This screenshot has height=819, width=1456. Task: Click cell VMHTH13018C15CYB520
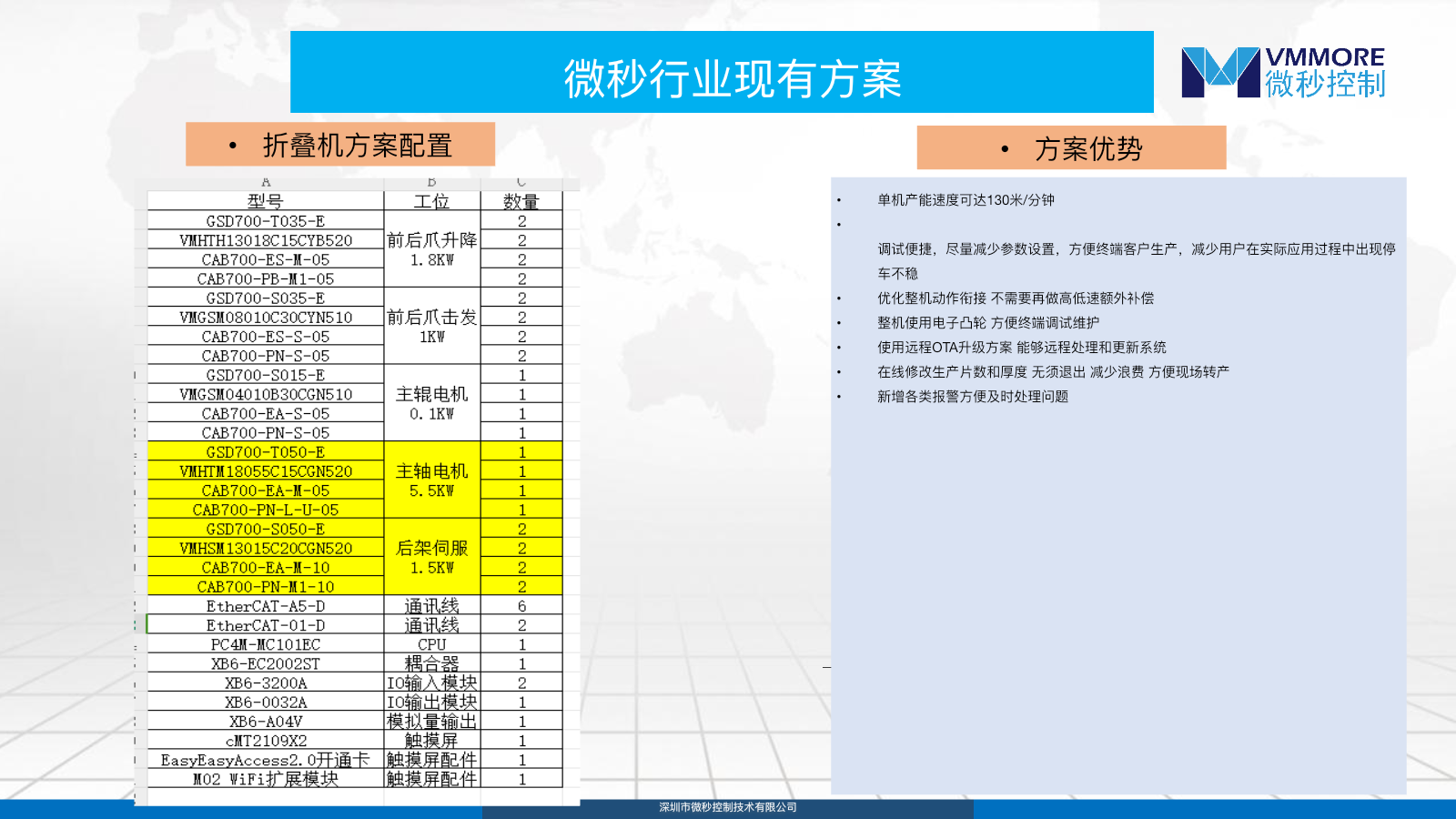(266, 240)
